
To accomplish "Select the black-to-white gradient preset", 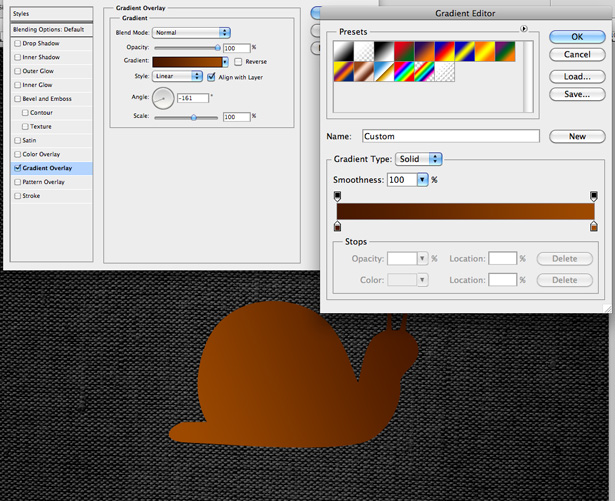I will point(384,52).
